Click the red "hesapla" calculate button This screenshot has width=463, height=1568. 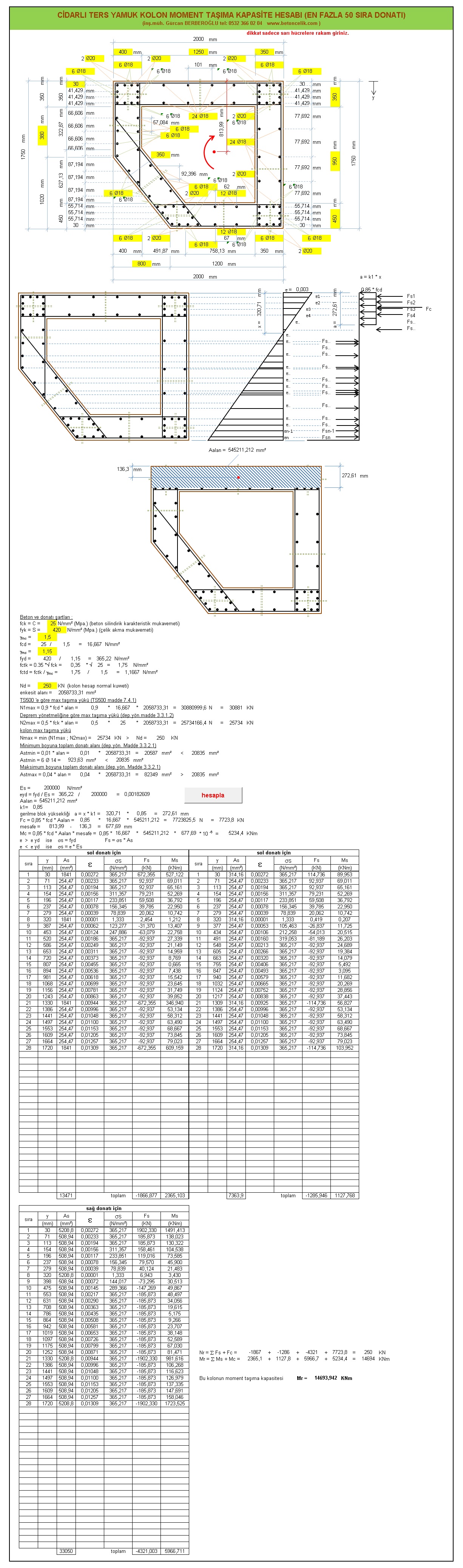coord(213,795)
